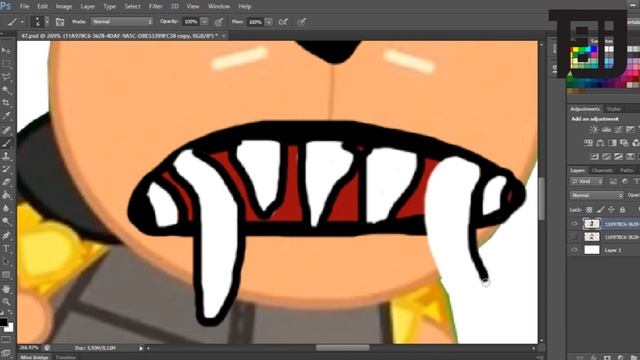This screenshot has width=640, height=360.
Task: Select the Healing Brush tool
Action: pos(6,130)
